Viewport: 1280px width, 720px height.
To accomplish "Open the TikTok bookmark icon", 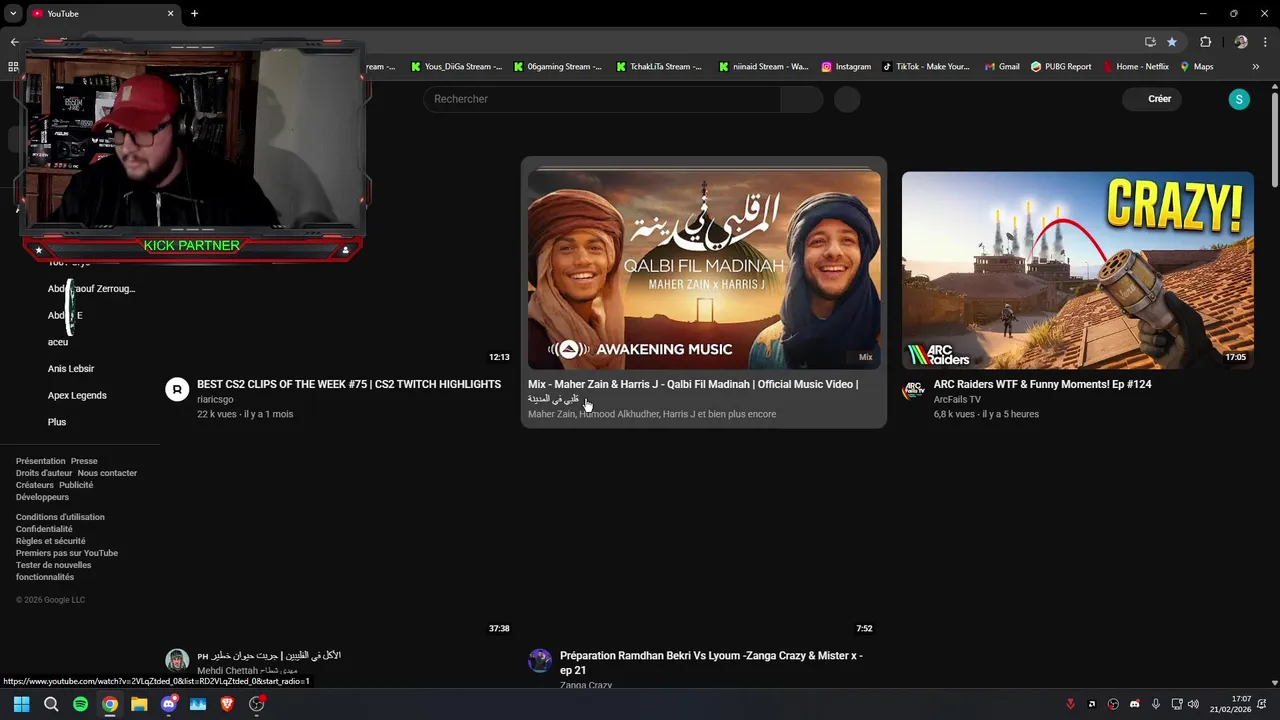I will (887, 67).
